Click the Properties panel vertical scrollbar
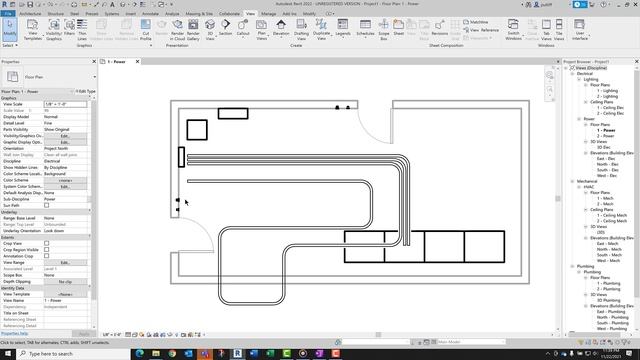 pyautogui.click(x=94, y=212)
